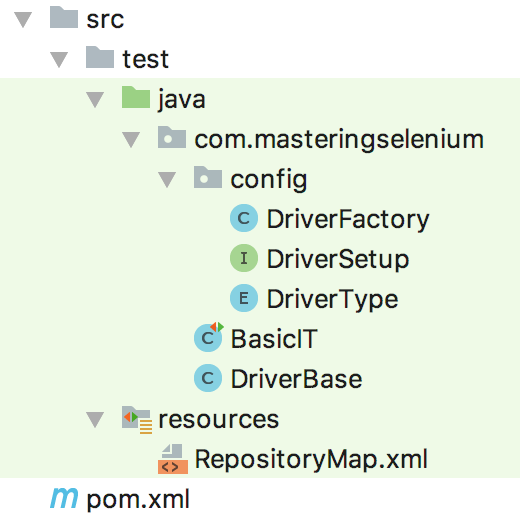Click the DriverType enum icon
This screenshot has width=520, height=518.
point(244,298)
